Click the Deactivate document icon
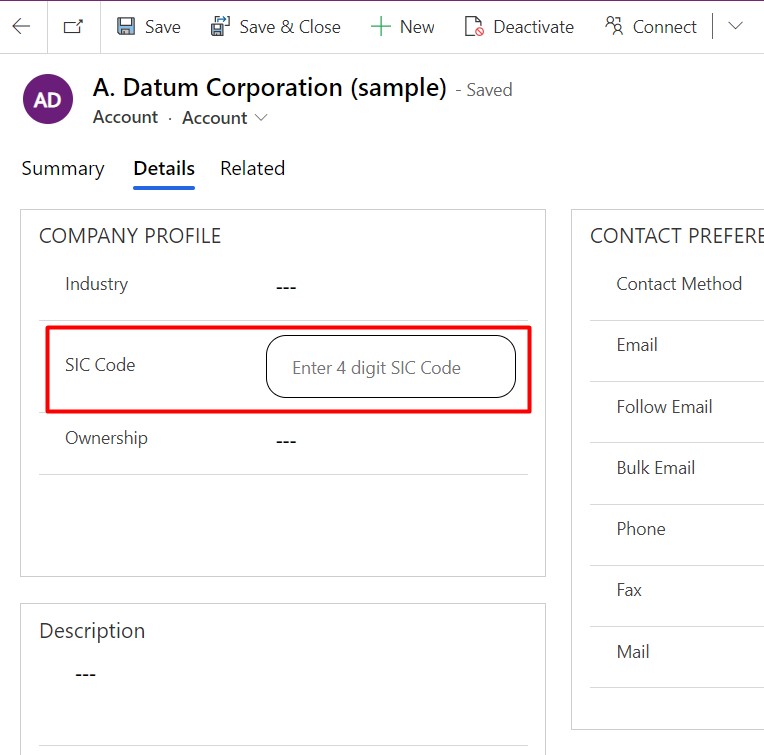 click(474, 27)
